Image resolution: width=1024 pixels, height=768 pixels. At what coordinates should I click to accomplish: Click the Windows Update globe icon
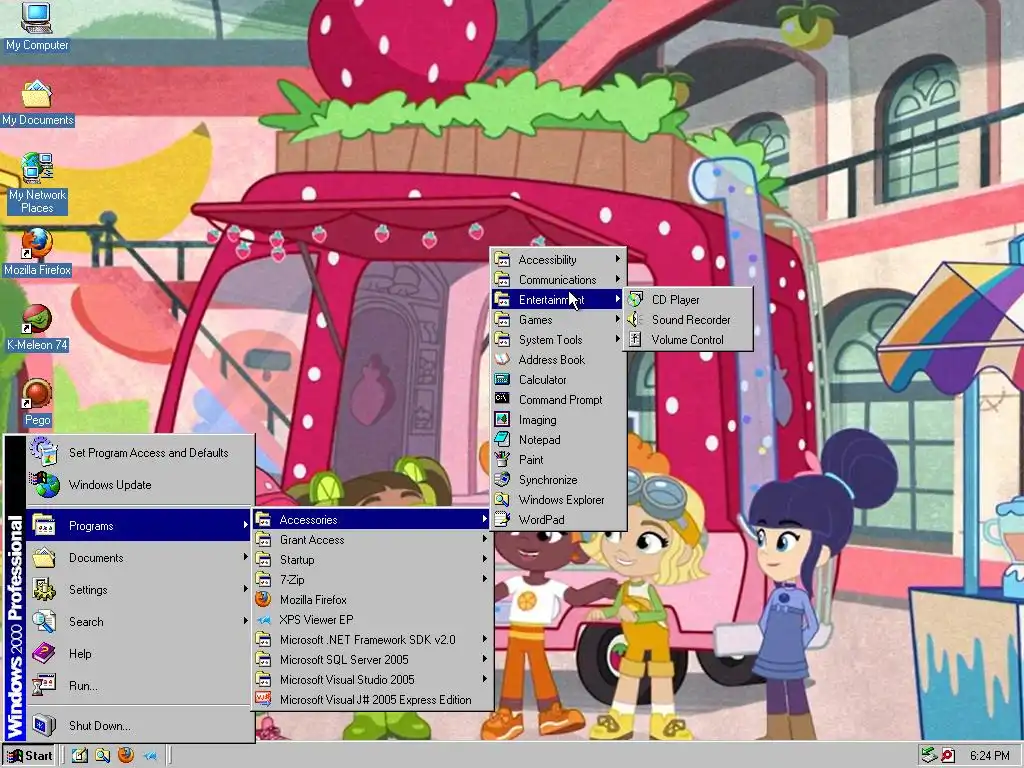click(x=44, y=485)
